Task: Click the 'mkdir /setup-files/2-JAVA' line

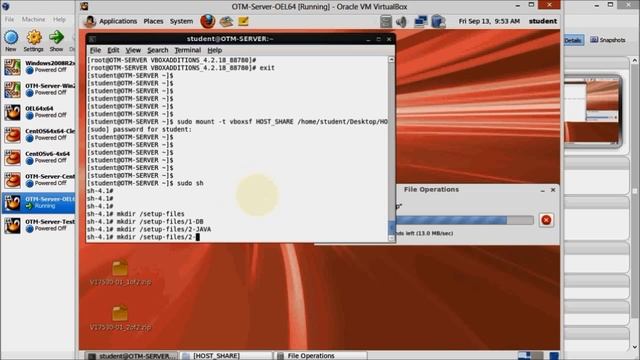Action: point(149,229)
